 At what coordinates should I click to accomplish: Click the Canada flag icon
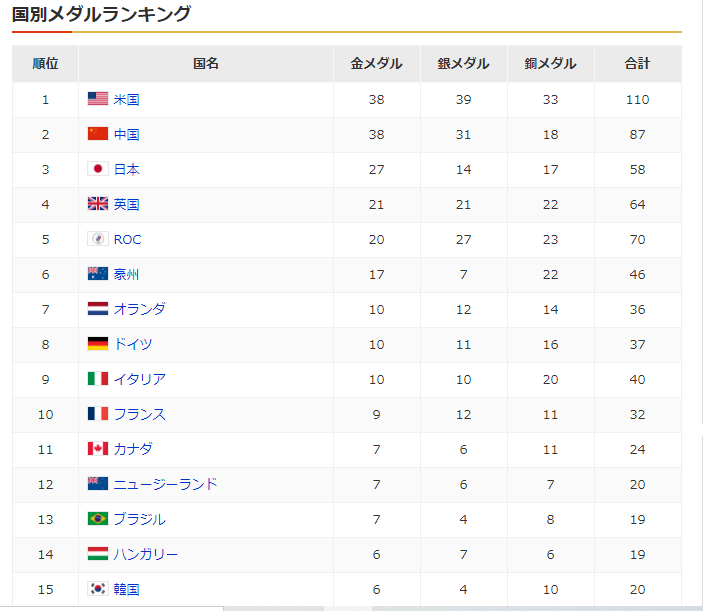(x=97, y=449)
